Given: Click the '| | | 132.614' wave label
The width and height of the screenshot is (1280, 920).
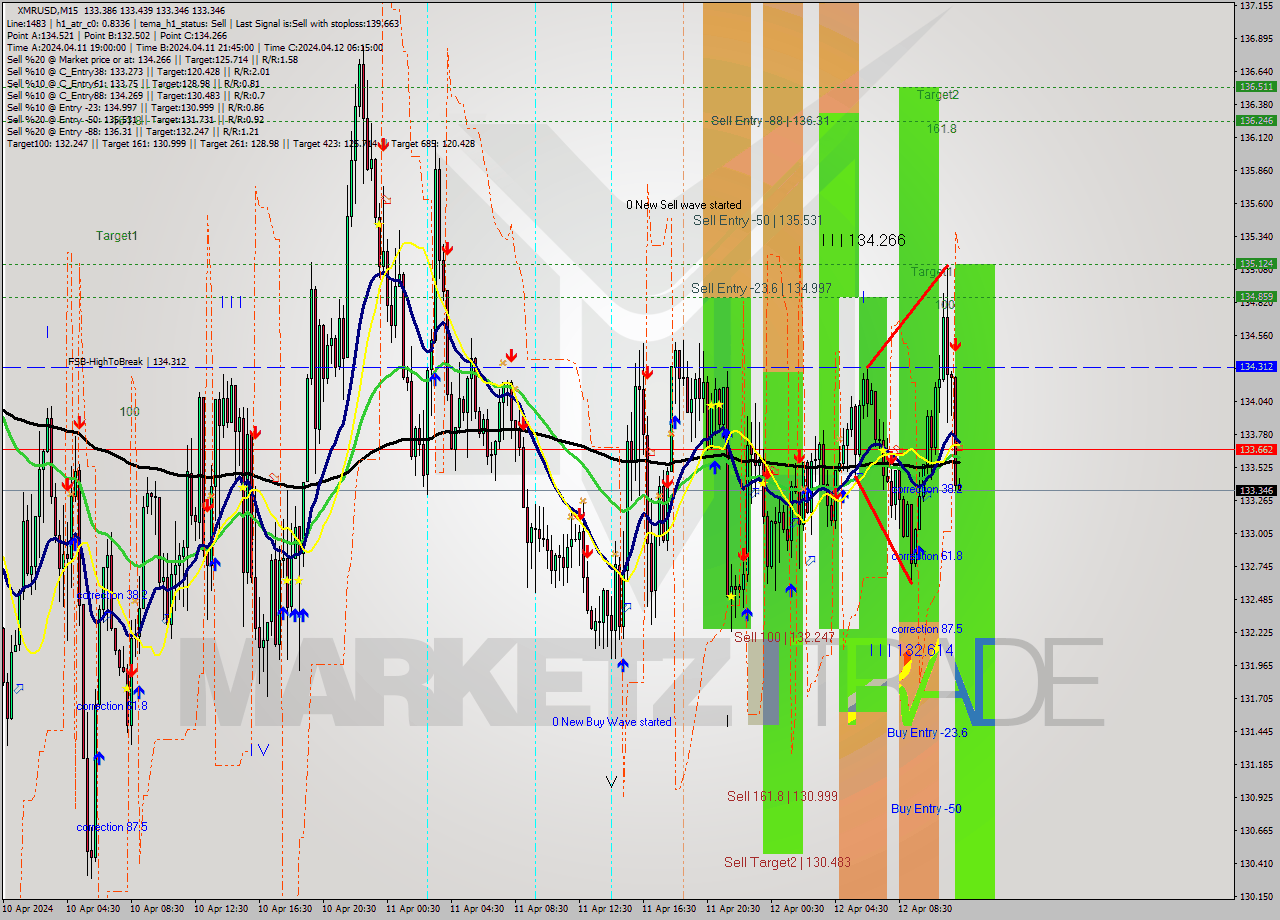Looking at the screenshot, I should coord(911,650).
